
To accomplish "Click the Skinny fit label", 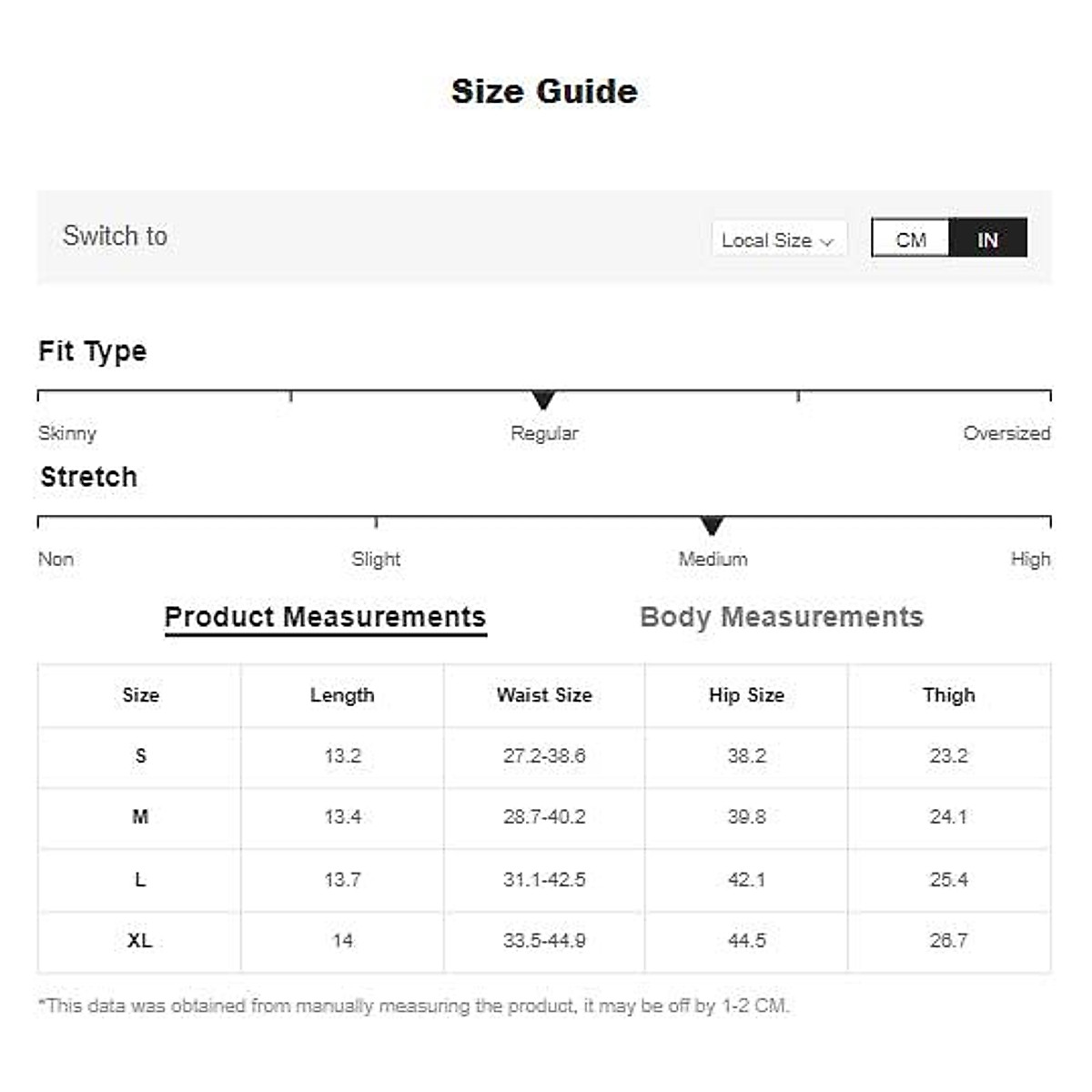I will pyautogui.click(x=66, y=433).
